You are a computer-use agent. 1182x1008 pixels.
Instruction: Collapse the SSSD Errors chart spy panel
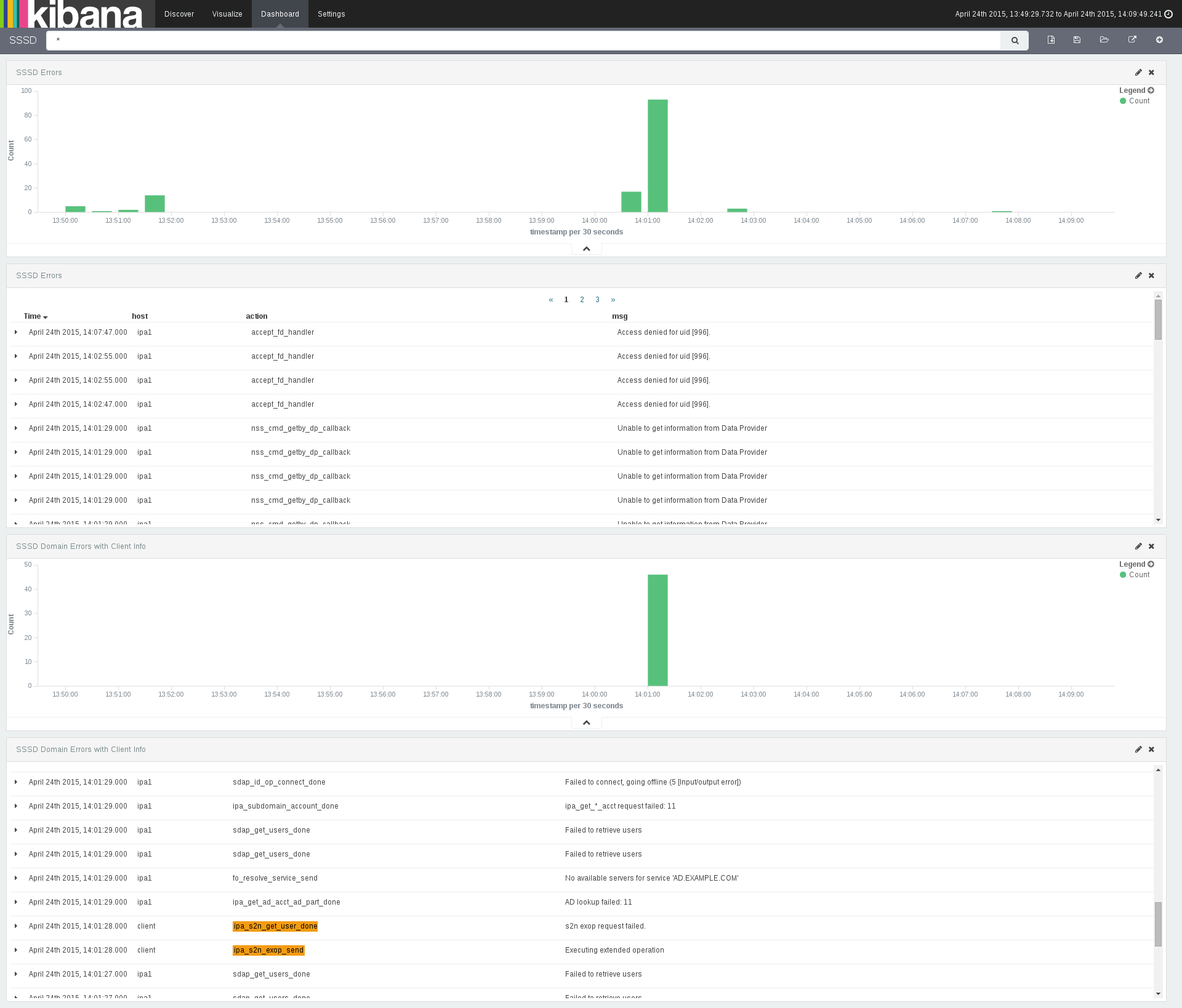pyautogui.click(x=586, y=249)
